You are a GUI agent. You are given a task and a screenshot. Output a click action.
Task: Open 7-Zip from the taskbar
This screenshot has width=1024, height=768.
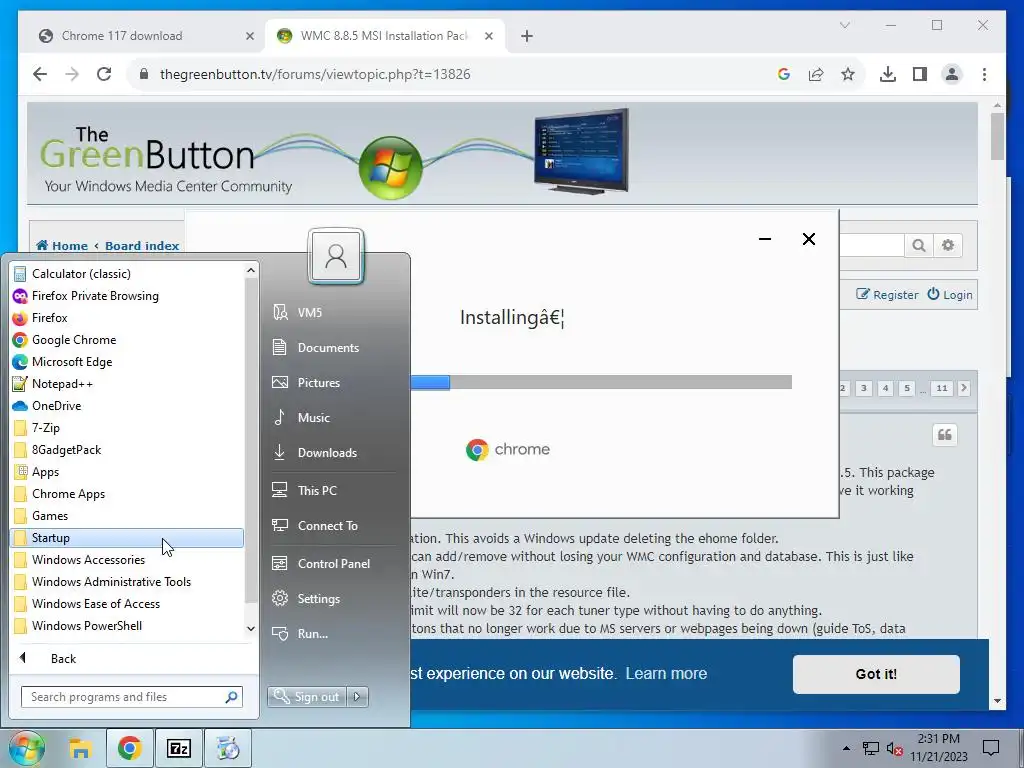[178, 748]
